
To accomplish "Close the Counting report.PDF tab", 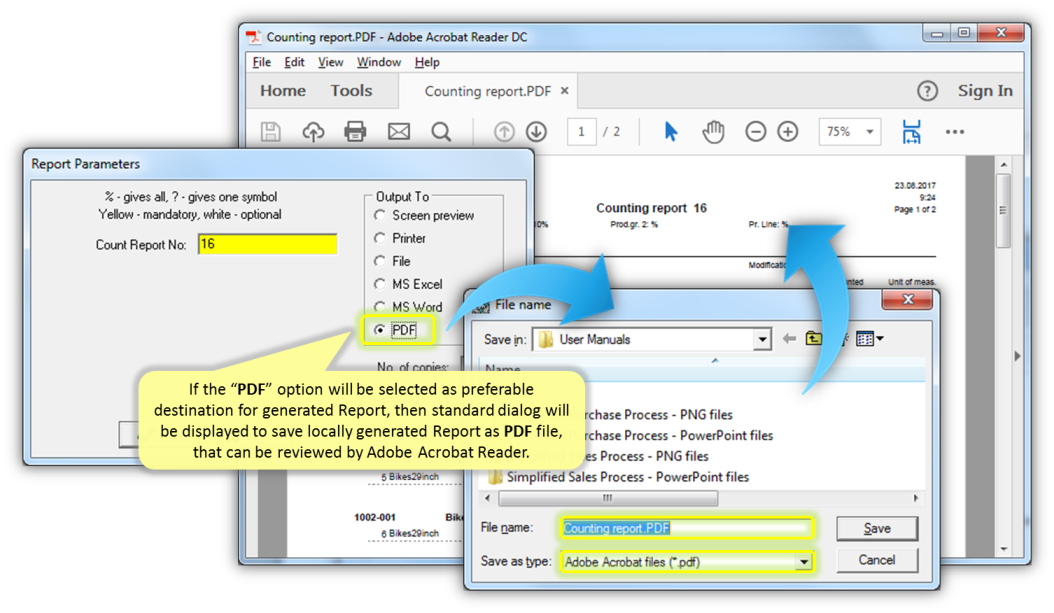I will (x=565, y=91).
